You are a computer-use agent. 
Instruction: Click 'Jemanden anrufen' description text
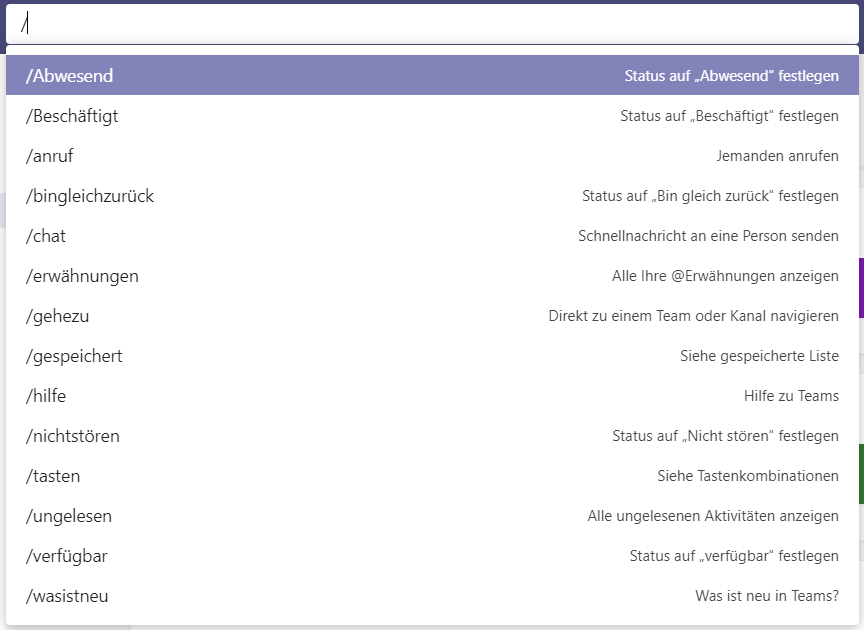777,155
